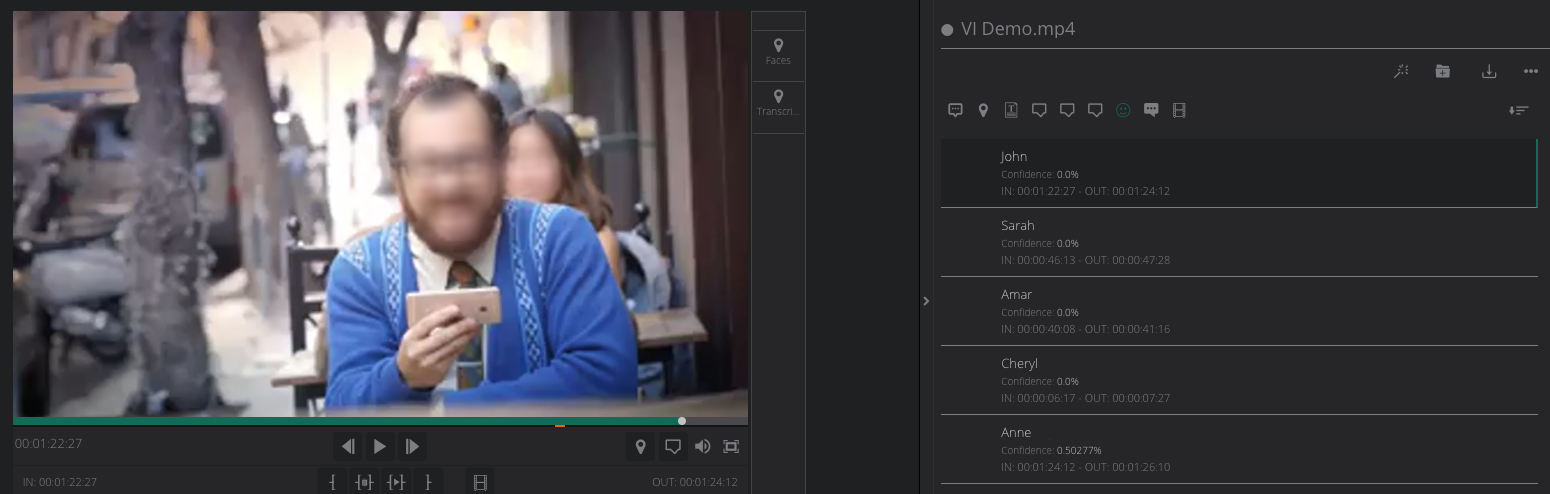Click the magic wand icon

(1401, 71)
